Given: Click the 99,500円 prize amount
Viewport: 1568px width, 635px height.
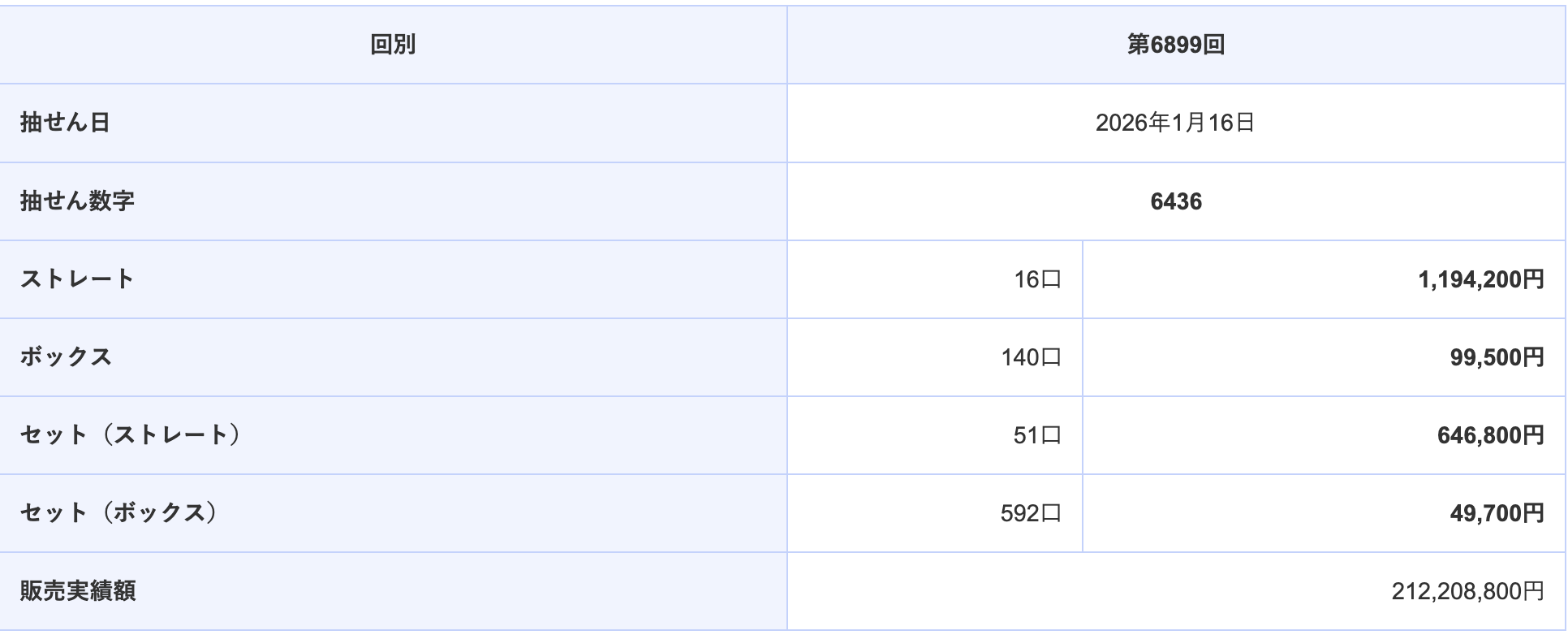Looking at the screenshot, I should (x=1497, y=357).
